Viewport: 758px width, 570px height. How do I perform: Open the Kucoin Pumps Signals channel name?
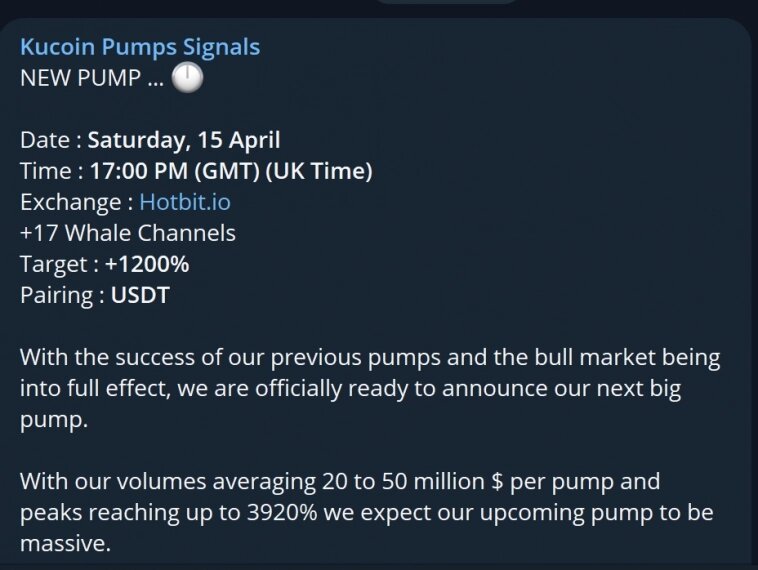click(140, 47)
